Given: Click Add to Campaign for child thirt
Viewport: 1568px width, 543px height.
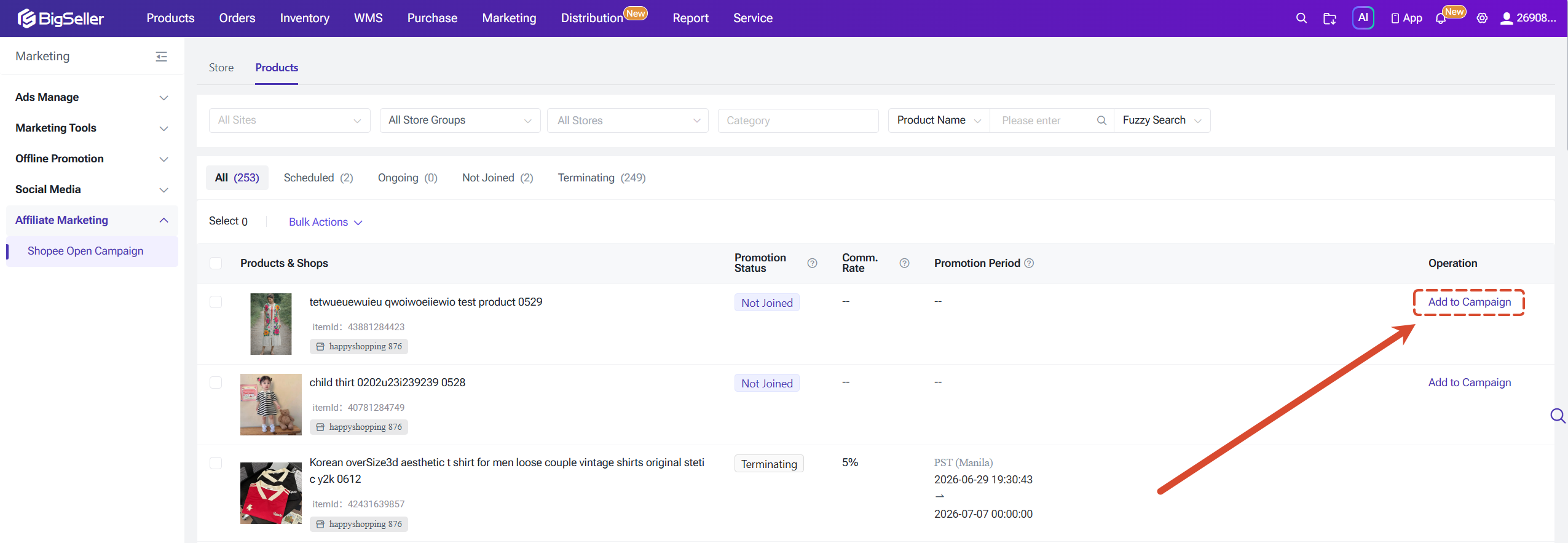Looking at the screenshot, I should point(1469,382).
